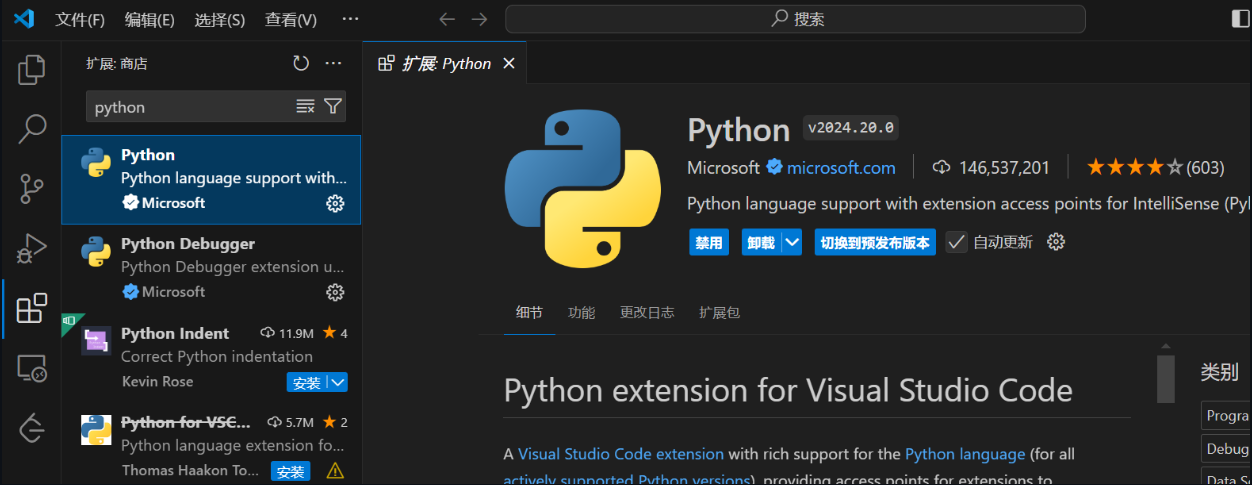Toggle the primary sidebar layout icon

[1240, 19]
